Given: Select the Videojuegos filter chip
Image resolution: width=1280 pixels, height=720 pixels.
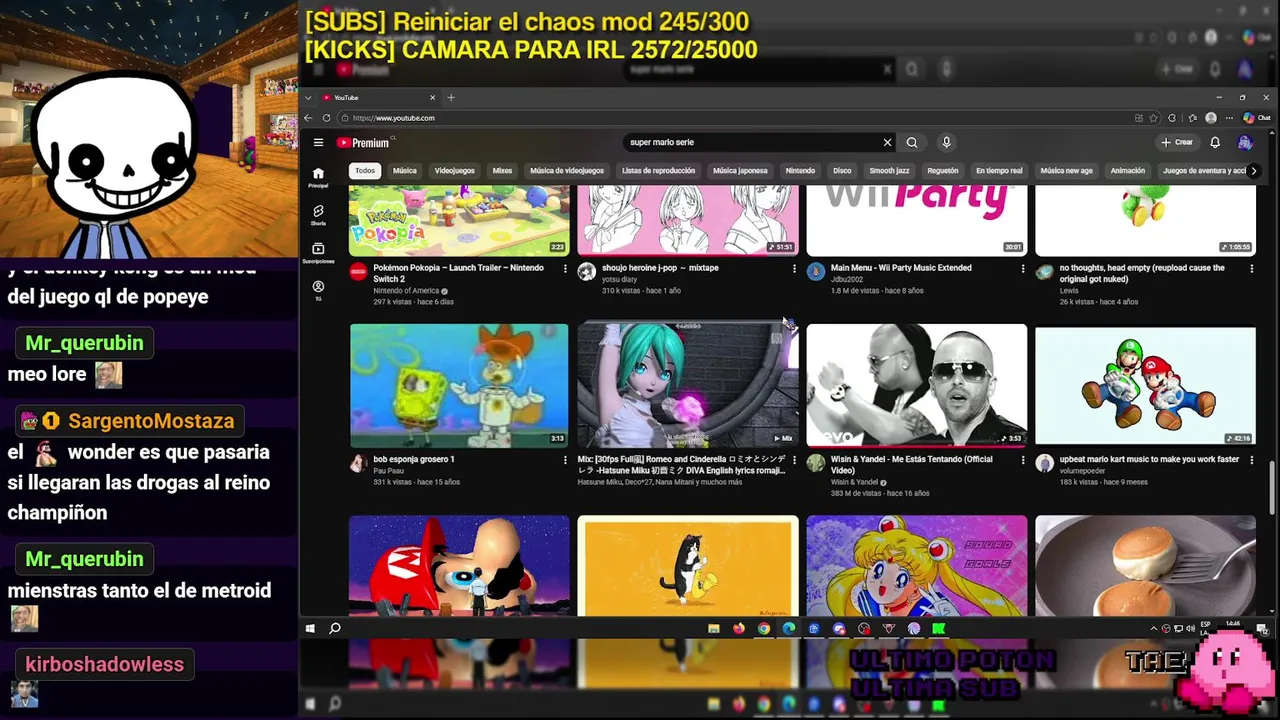Looking at the screenshot, I should click(455, 171).
